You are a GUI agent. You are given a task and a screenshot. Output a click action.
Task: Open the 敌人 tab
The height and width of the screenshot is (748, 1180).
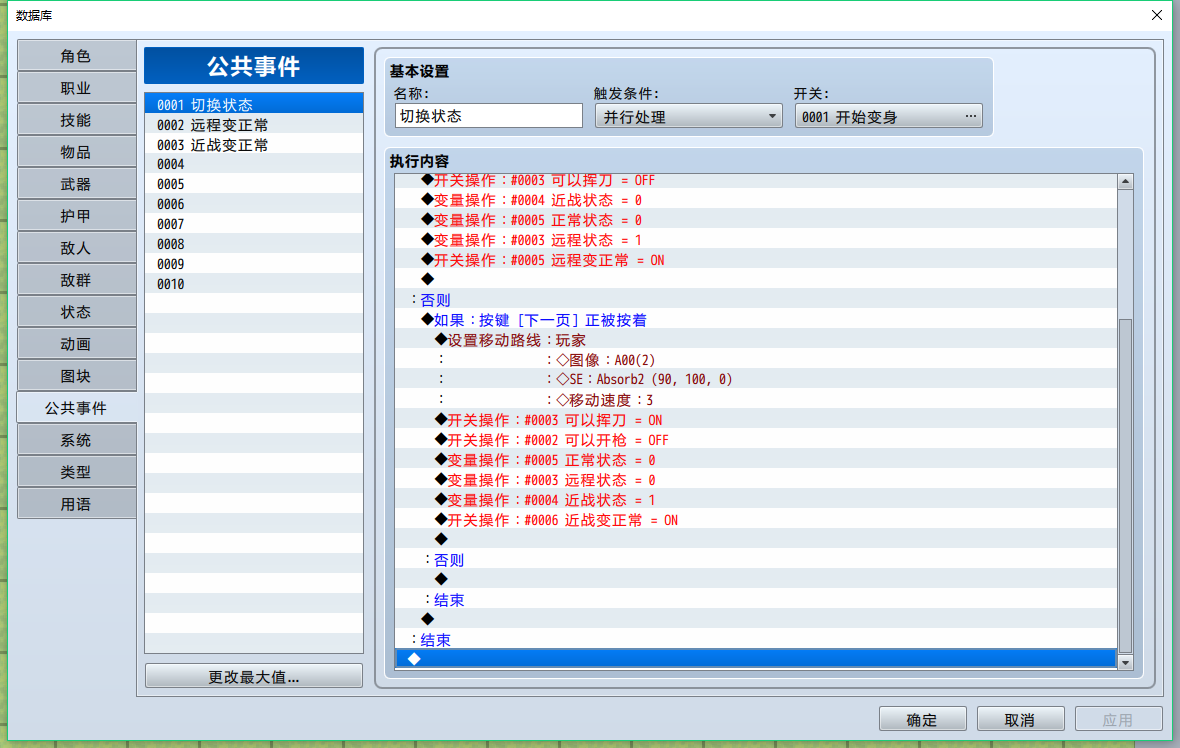(76, 248)
